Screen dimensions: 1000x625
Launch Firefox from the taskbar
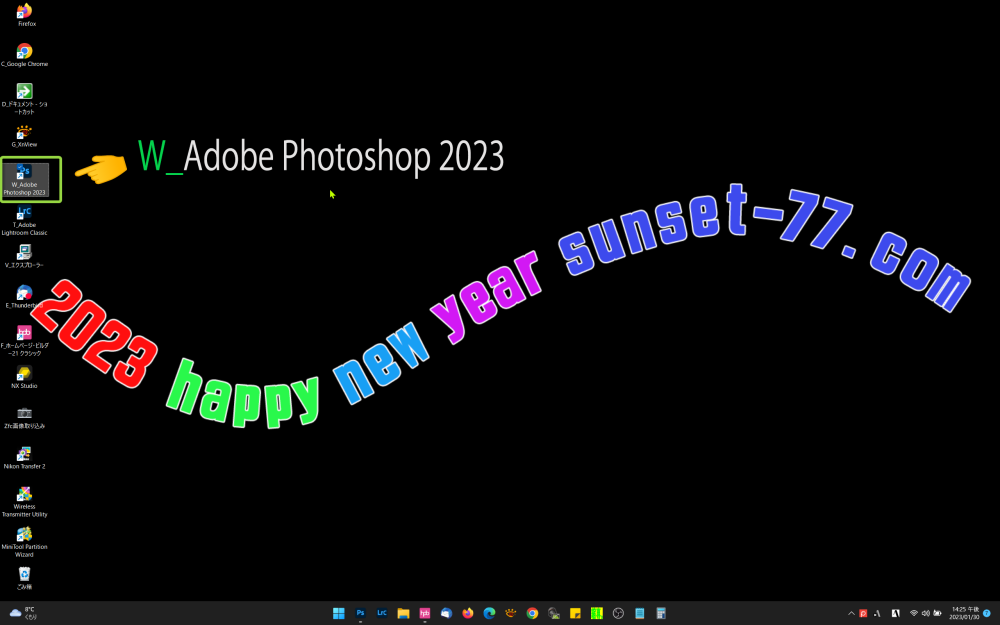468,614
